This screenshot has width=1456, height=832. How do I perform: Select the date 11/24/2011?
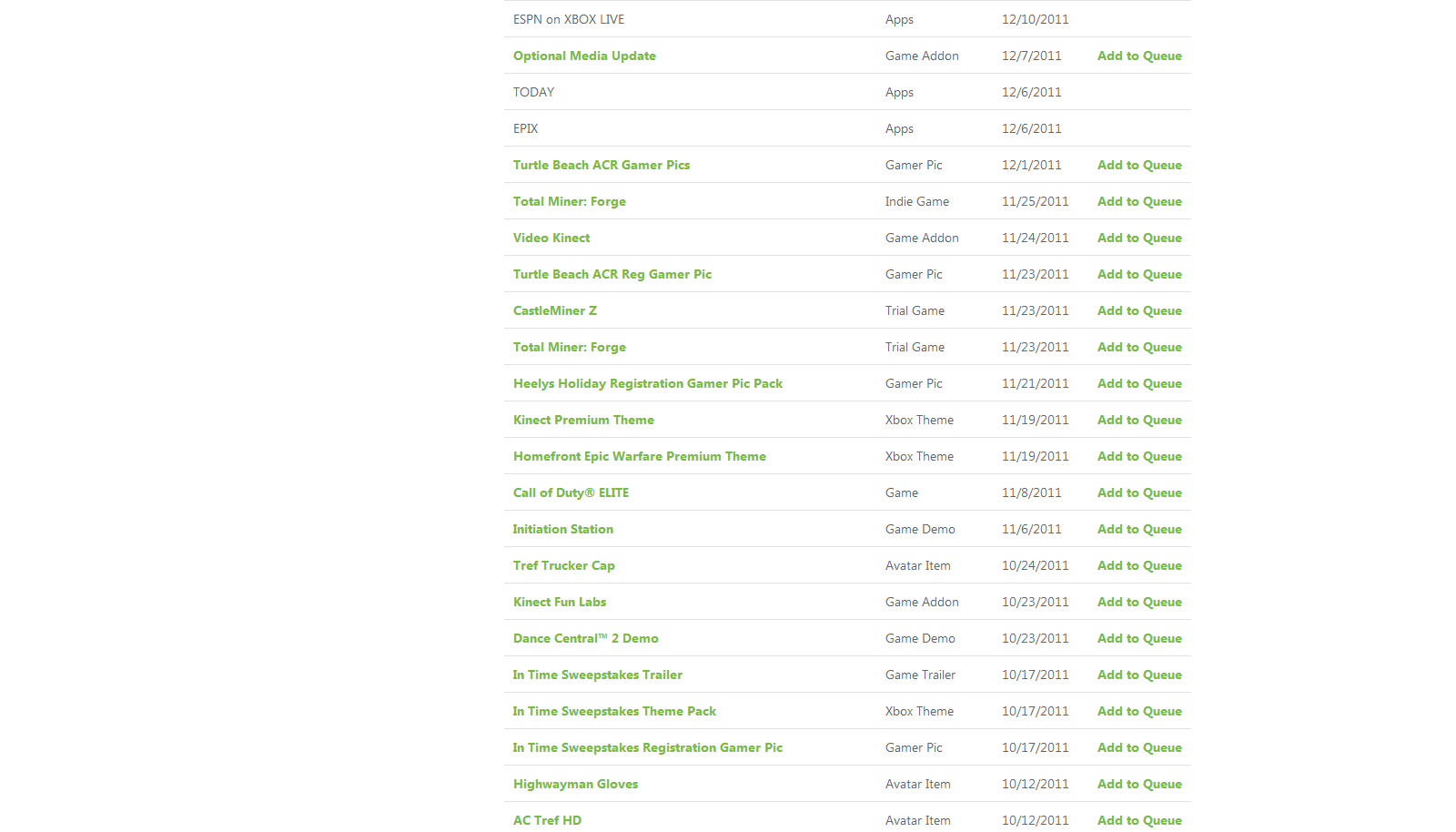click(1036, 238)
